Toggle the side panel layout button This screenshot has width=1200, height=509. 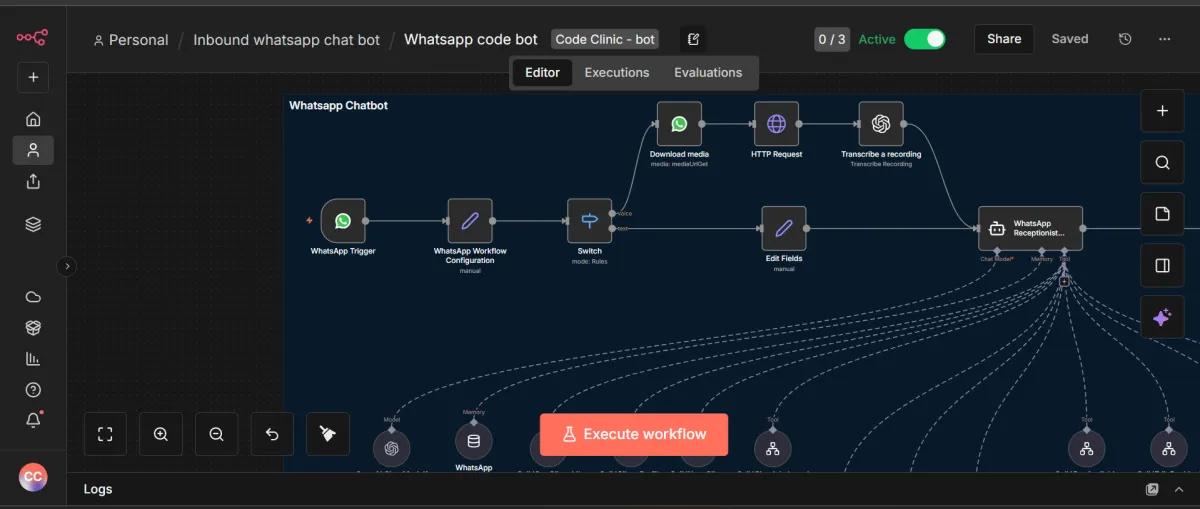(1162, 266)
